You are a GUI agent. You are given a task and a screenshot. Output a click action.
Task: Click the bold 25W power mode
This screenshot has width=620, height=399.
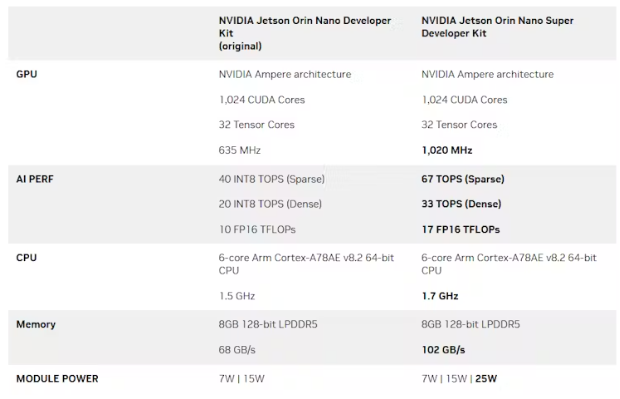click(486, 378)
